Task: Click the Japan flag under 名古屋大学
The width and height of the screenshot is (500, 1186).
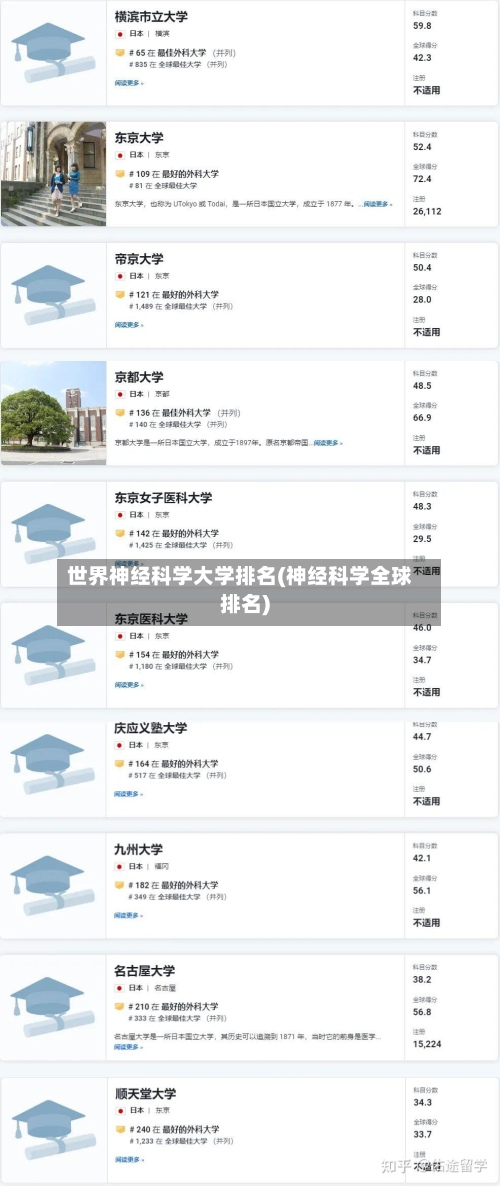Action: tap(119, 988)
